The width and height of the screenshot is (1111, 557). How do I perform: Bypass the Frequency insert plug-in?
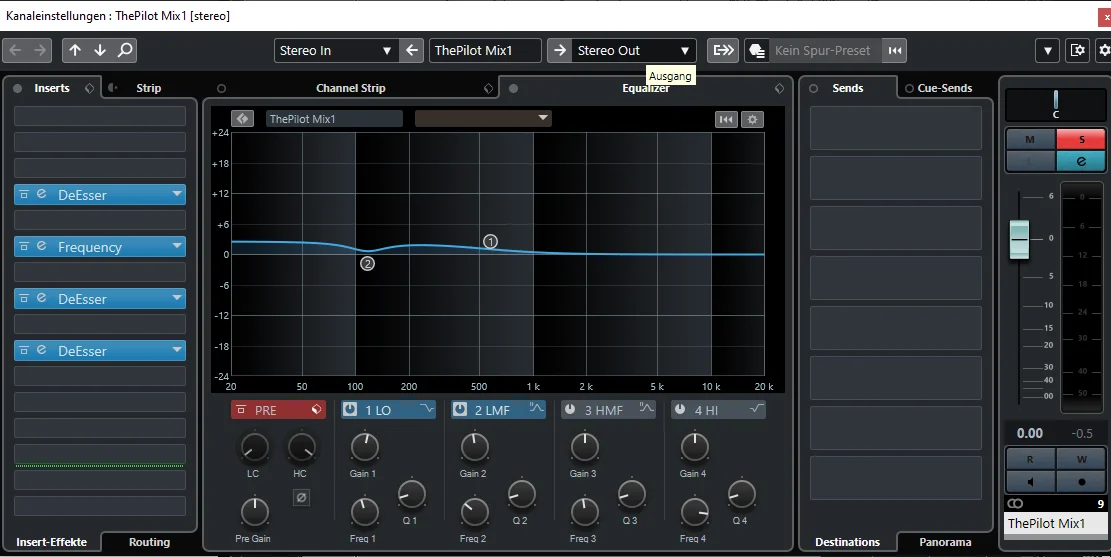(24, 246)
